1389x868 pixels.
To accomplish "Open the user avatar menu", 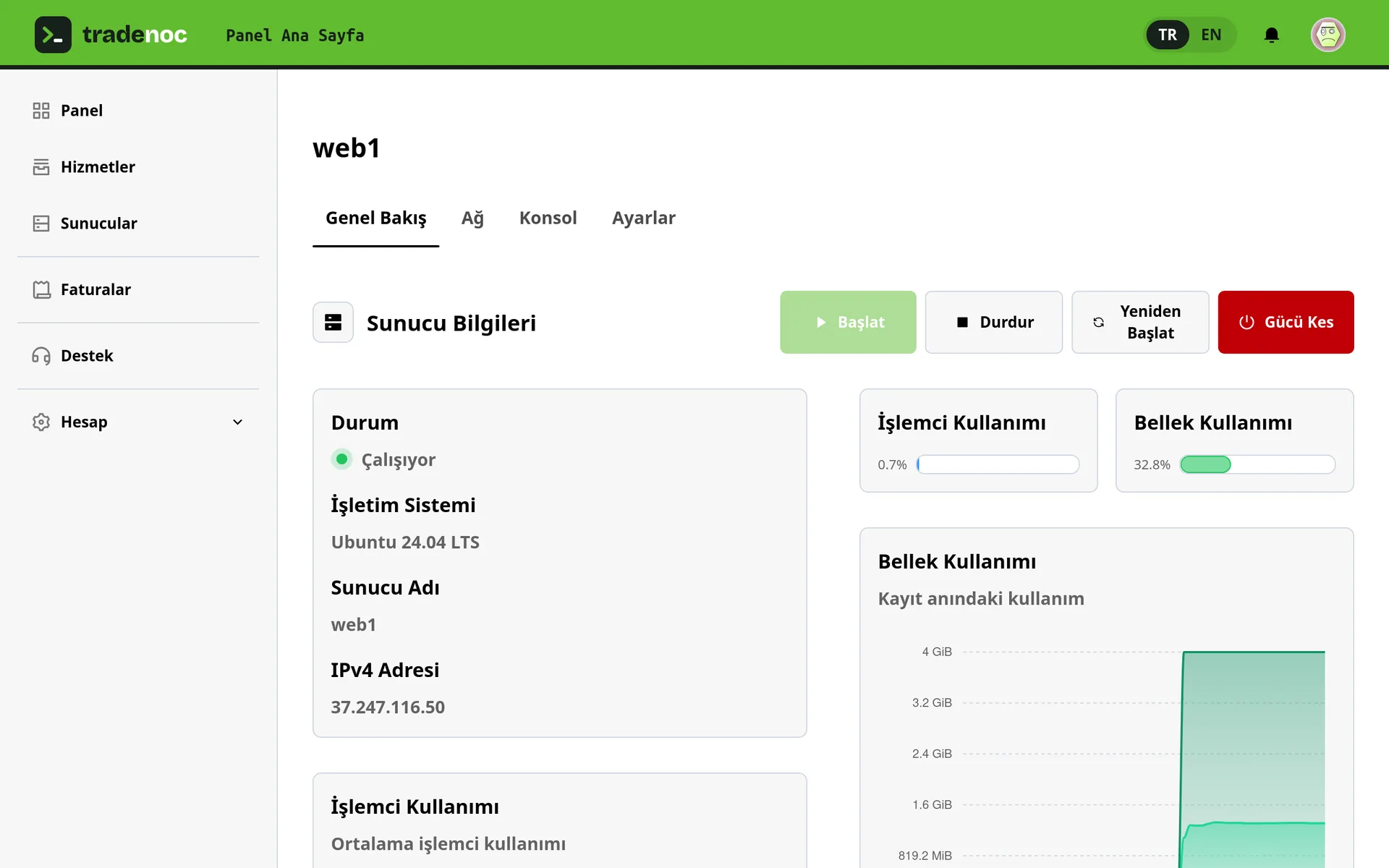I will tap(1328, 35).
